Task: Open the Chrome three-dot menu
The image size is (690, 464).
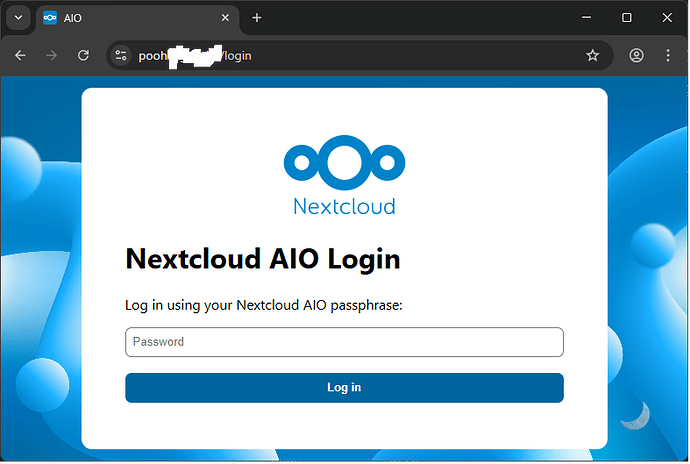Action: [668, 55]
